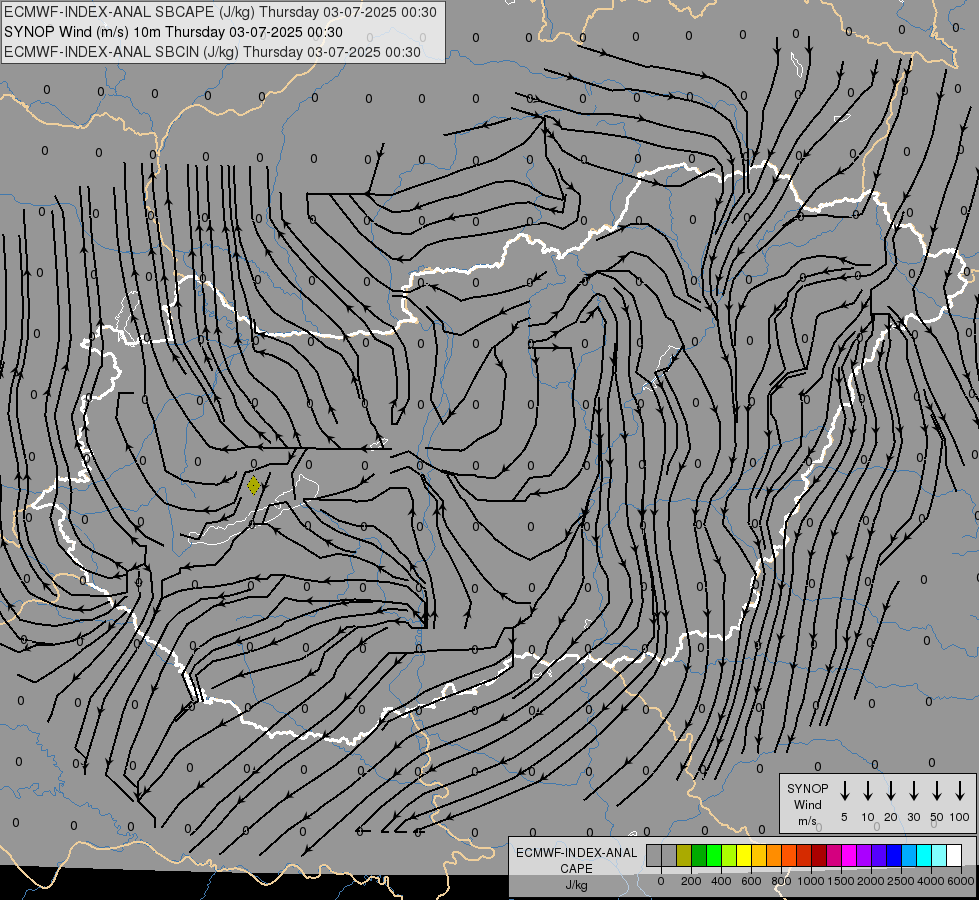
Task: Click the SBCAPE title line in header
Action: coord(220,12)
